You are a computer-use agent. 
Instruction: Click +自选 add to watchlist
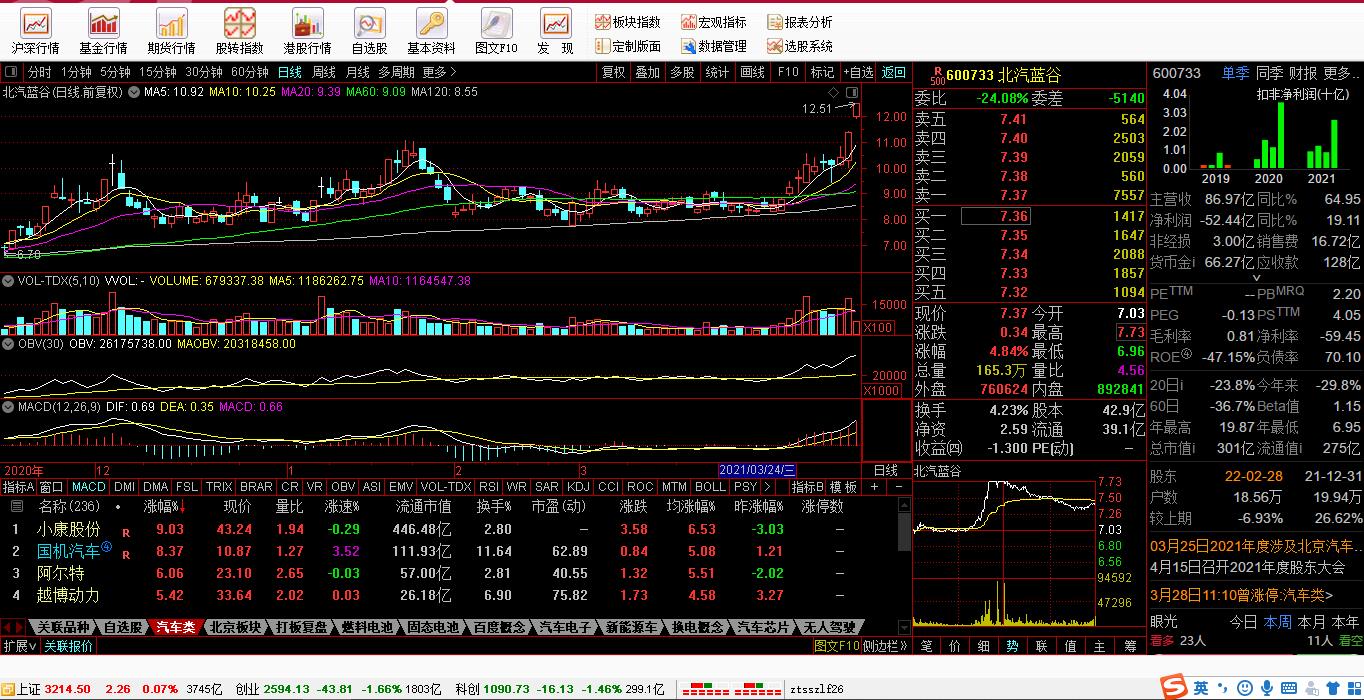[x=858, y=72]
